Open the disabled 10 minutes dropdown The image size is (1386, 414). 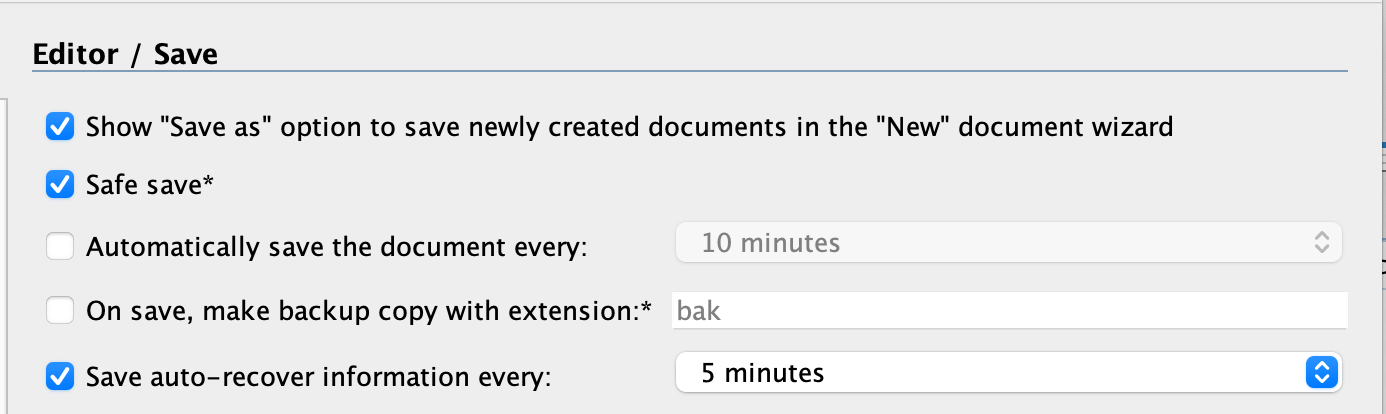point(1008,243)
